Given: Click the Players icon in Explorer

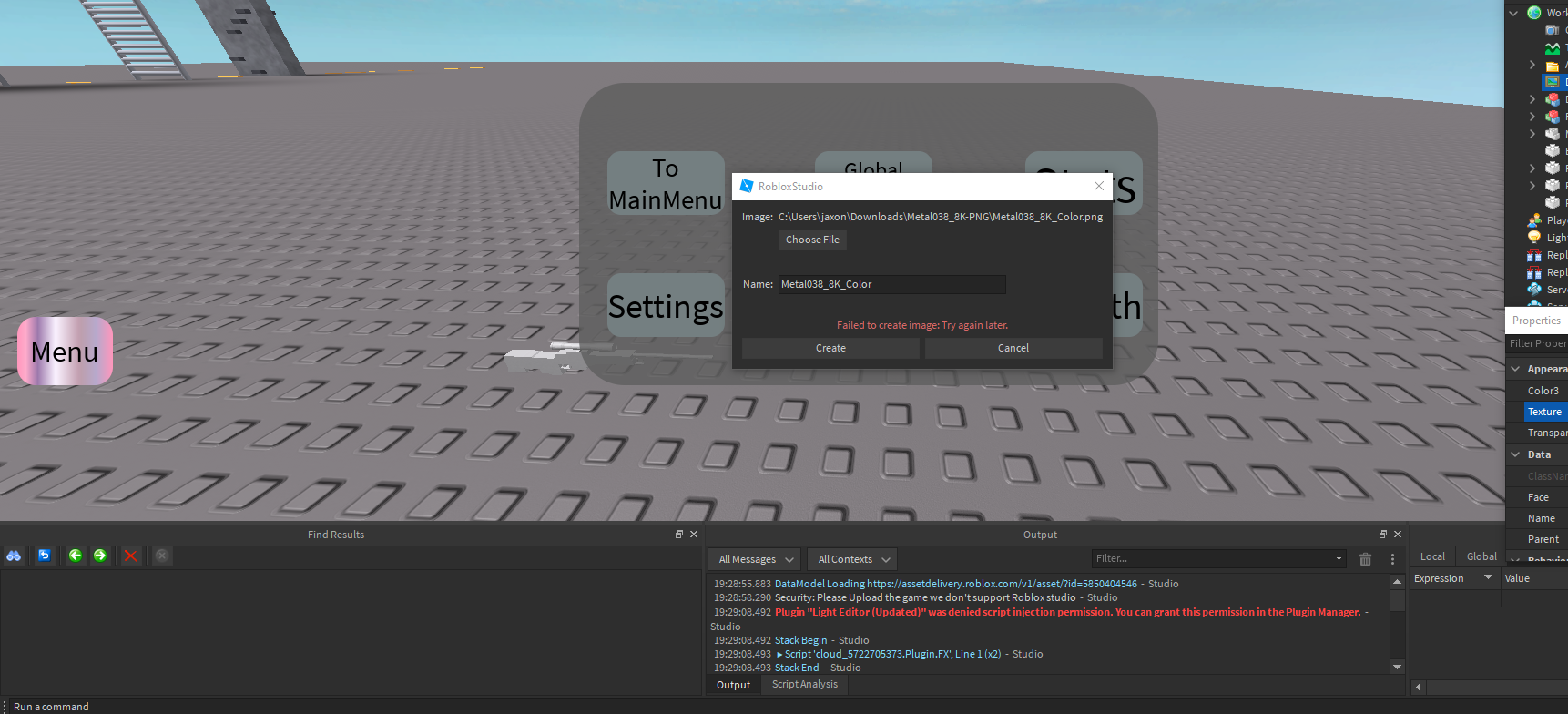Looking at the screenshot, I should coord(1534,220).
